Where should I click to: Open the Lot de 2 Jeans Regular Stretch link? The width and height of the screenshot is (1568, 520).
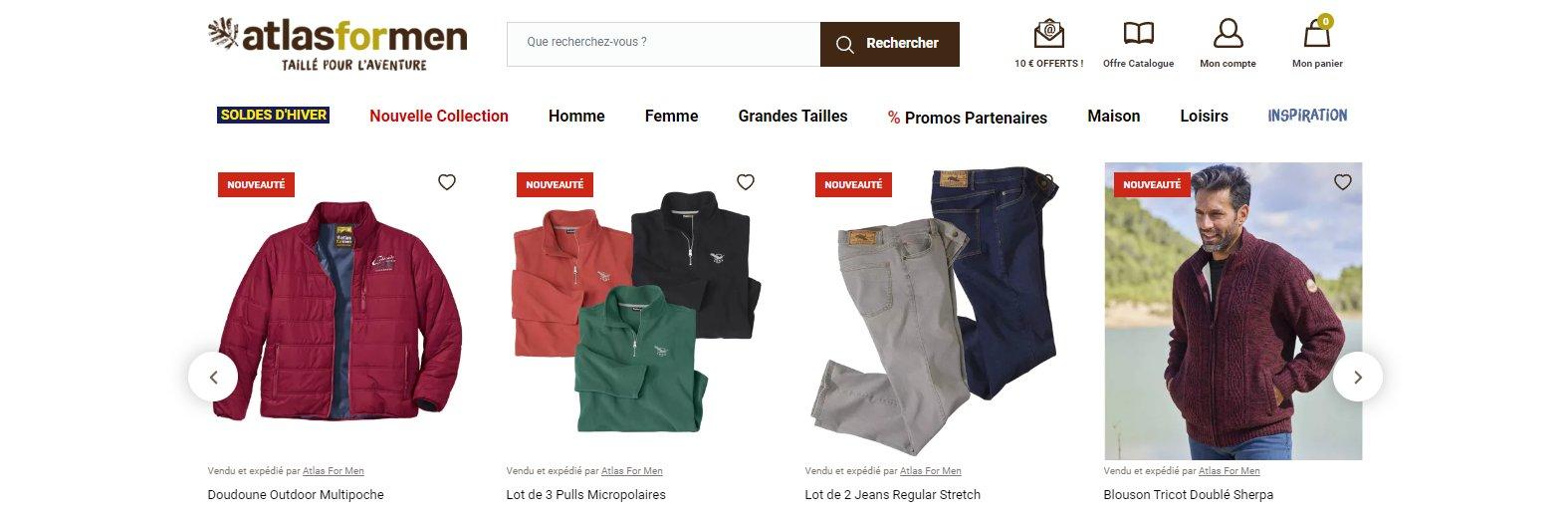click(892, 494)
